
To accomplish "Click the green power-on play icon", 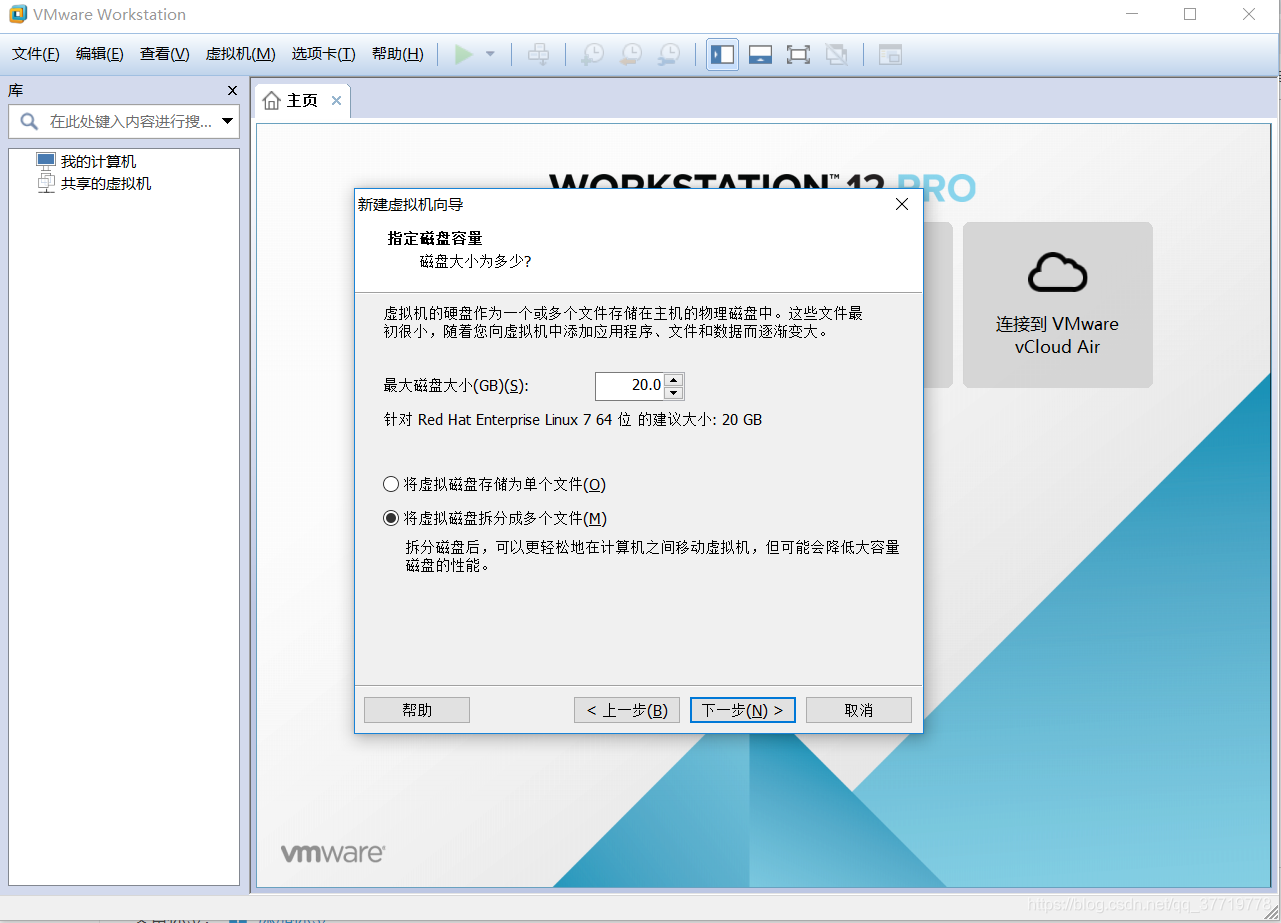I will pyautogui.click(x=463, y=54).
